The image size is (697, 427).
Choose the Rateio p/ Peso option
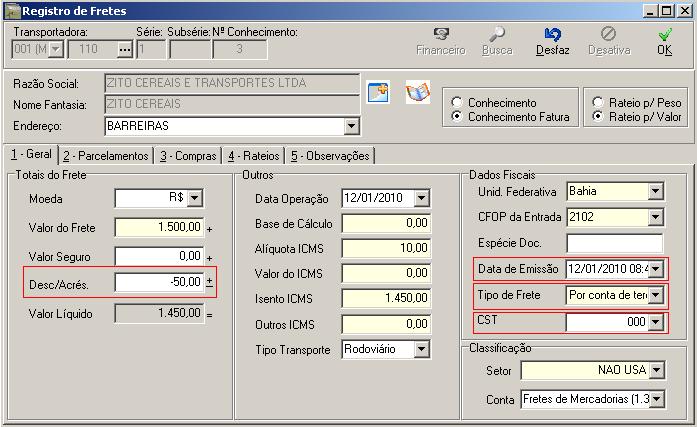point(598,103)
